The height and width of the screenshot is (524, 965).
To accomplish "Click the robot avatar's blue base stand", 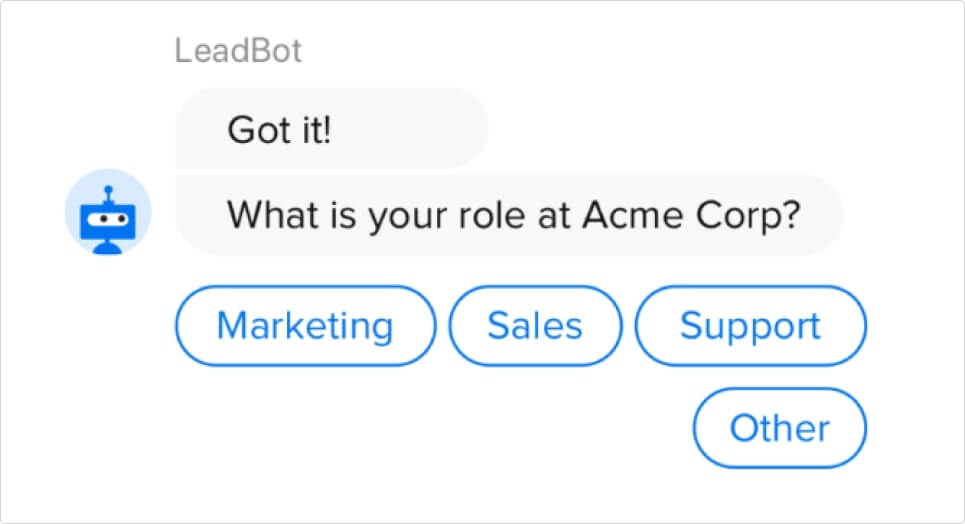I will [x=107, y=246].
